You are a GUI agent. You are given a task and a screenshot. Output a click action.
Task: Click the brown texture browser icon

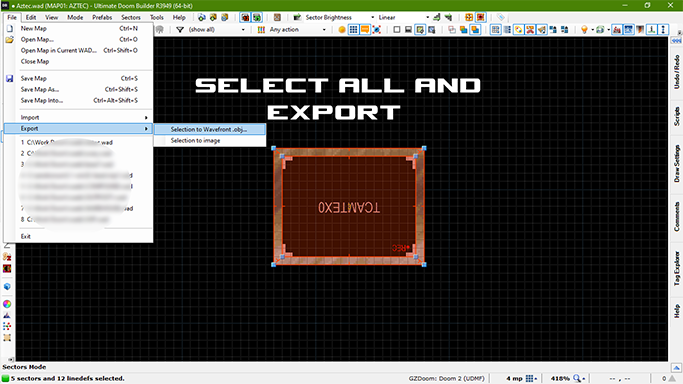tap(277, 17)
